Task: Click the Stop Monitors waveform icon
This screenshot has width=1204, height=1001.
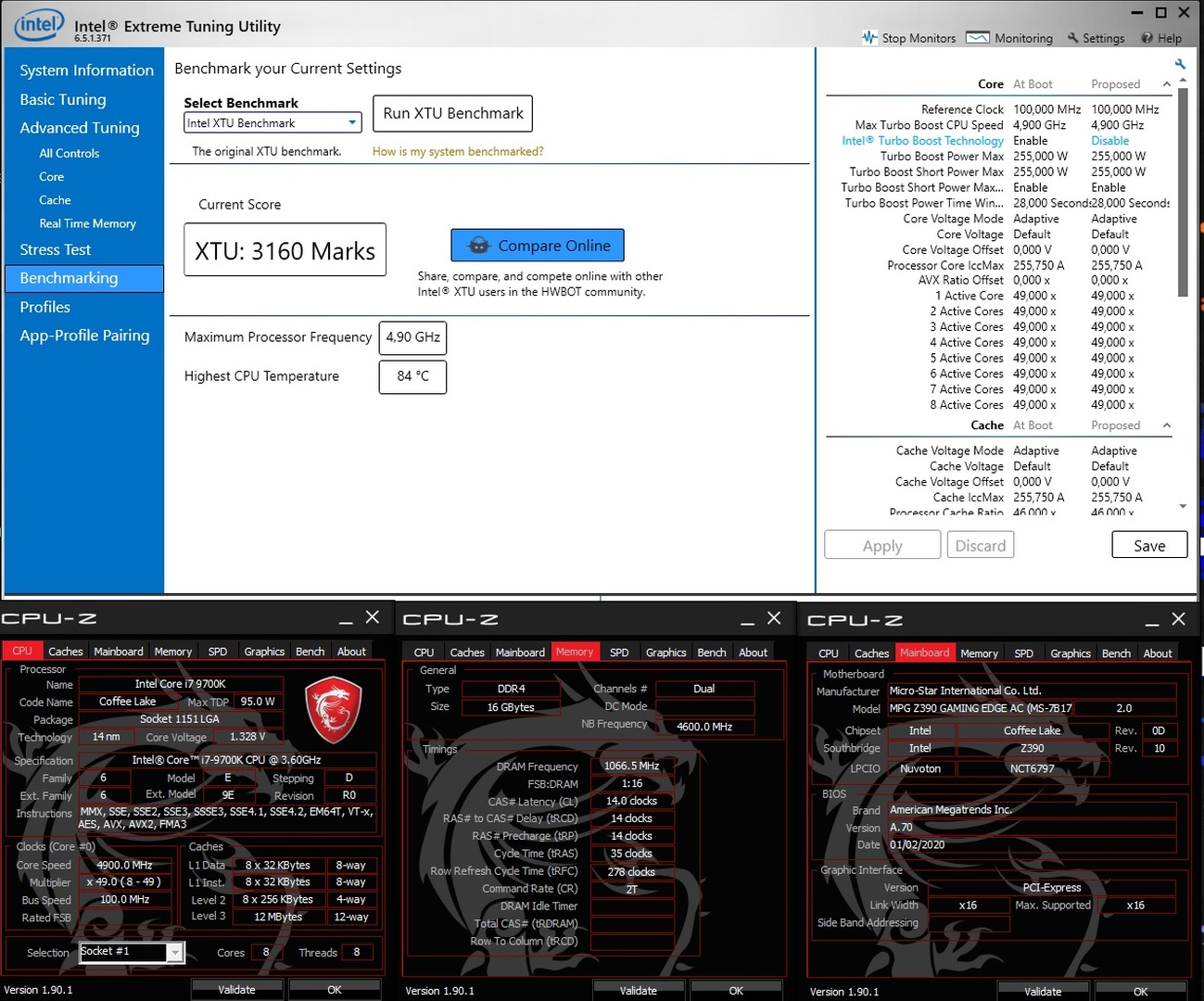Action: (869, 38)
